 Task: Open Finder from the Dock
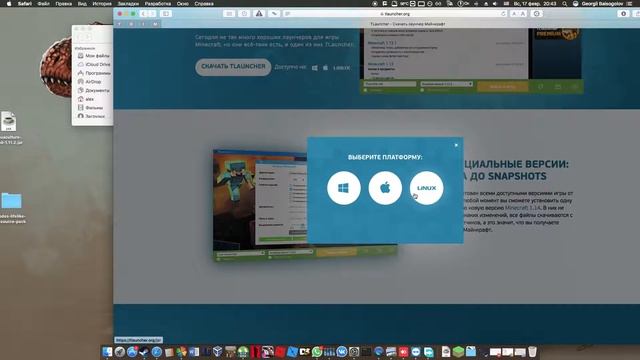click(107, 352)
